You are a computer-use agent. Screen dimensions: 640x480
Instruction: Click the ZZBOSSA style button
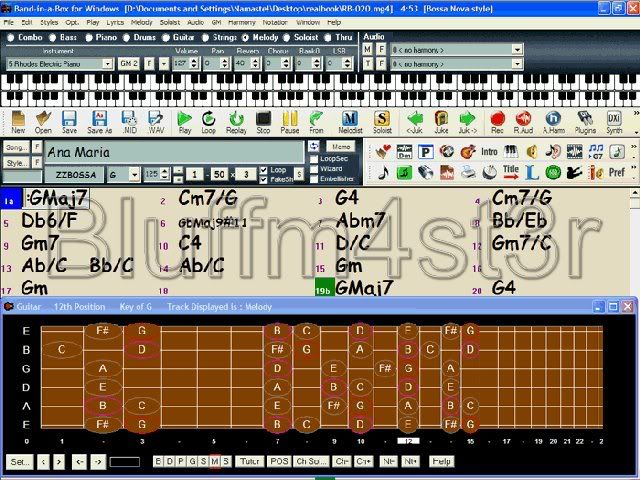pyautogui.click(x=76, y=175)
